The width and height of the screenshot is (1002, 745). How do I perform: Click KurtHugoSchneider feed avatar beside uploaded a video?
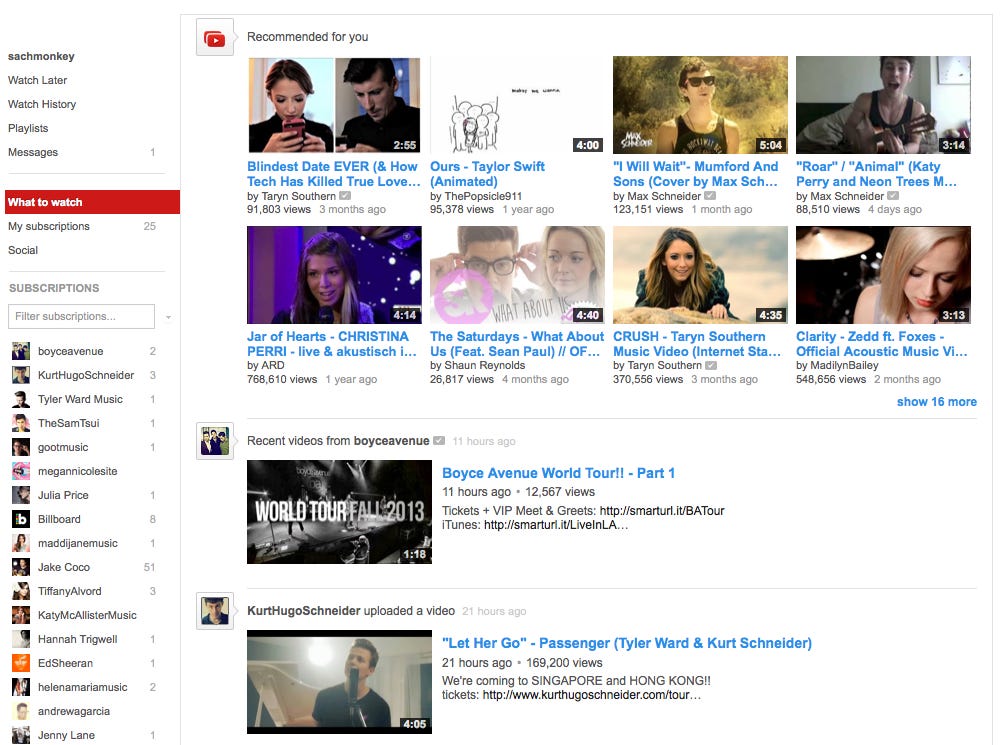215,611
